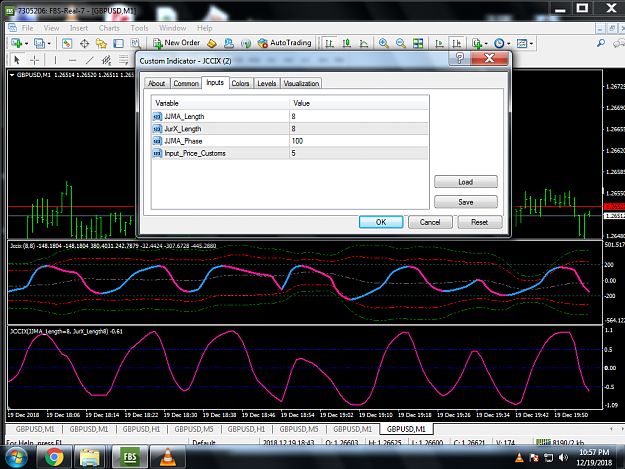Image resolution: width=625 pixels, height=469 pixels.
Task: Open the indicators list icon
Action: click(x=477, y=43)
